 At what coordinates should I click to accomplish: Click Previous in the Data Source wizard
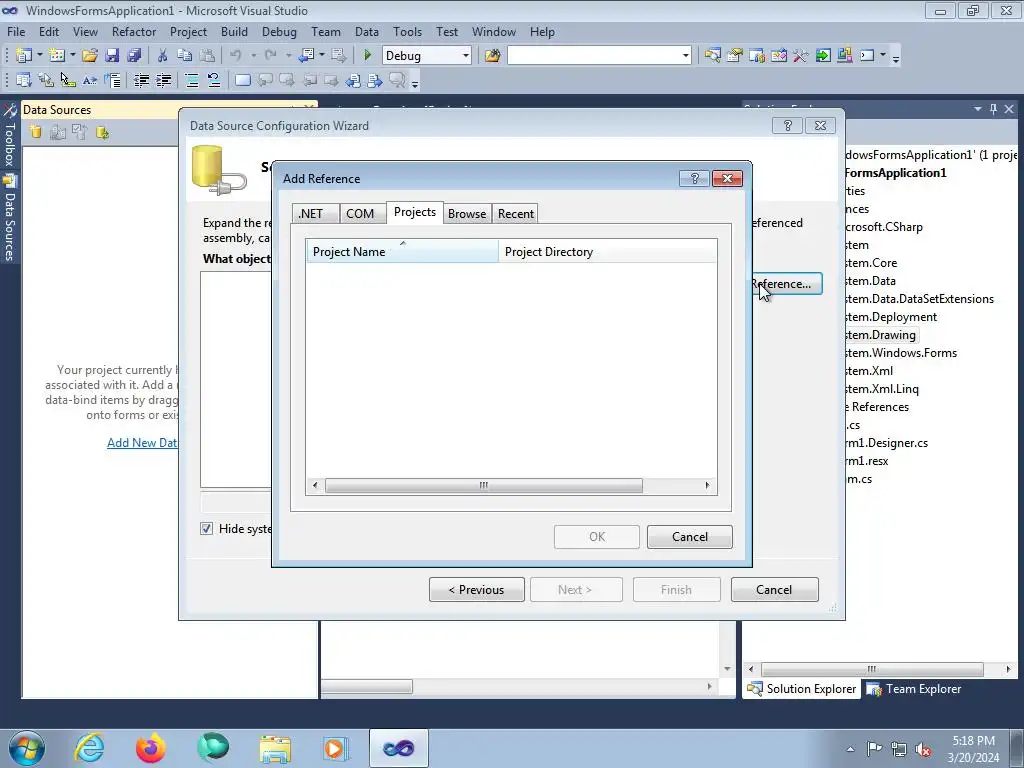(x=477, y=589)
